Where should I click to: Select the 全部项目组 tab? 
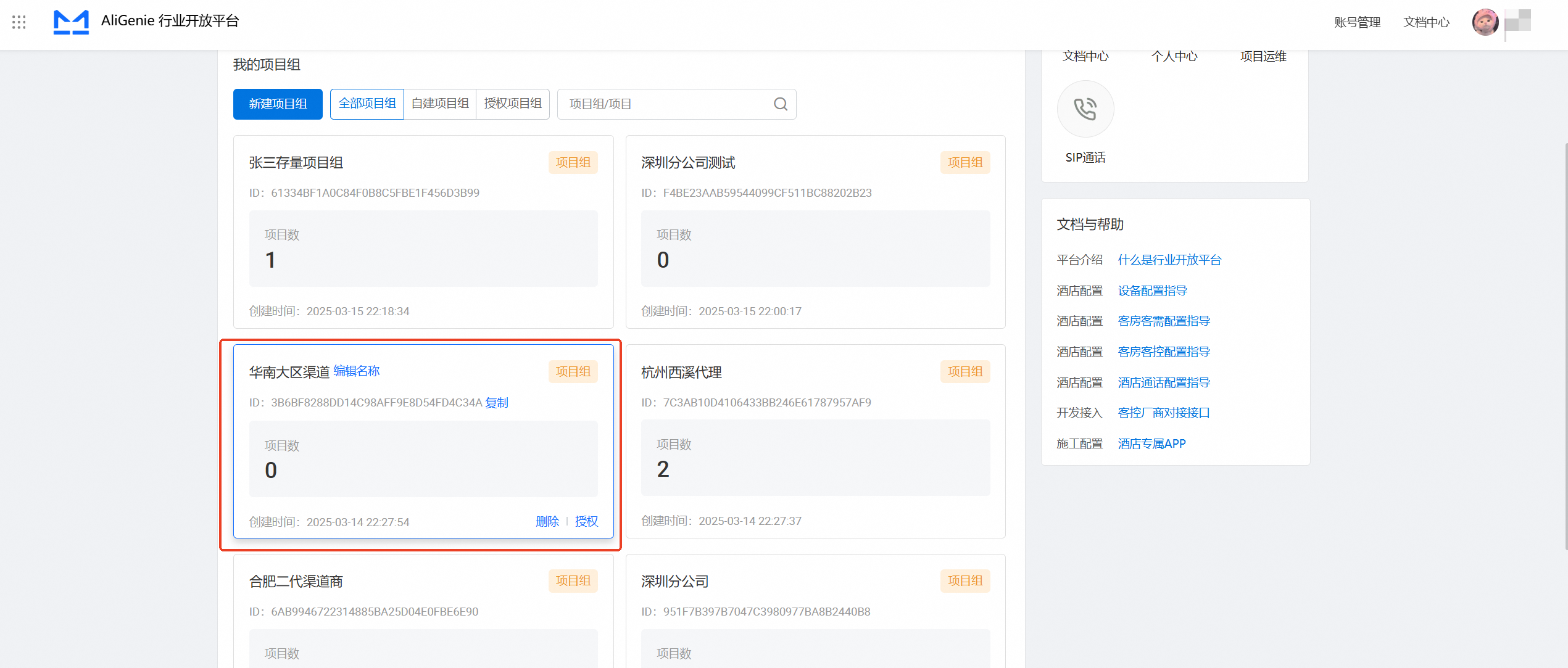tap(367, 104)
